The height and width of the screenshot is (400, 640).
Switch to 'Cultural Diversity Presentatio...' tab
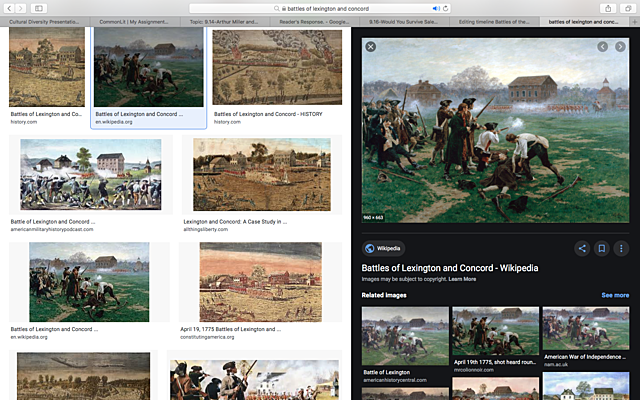[x=44, y=22]
